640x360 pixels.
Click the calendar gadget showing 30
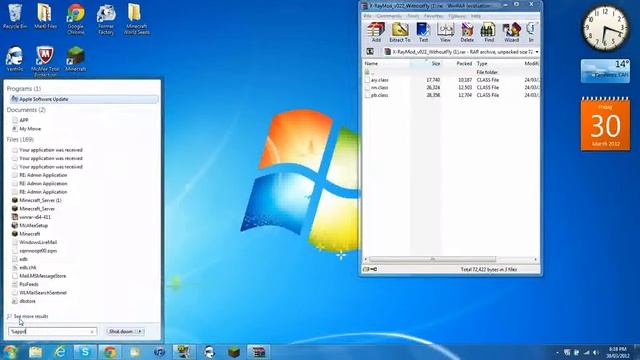click(605, 124)
